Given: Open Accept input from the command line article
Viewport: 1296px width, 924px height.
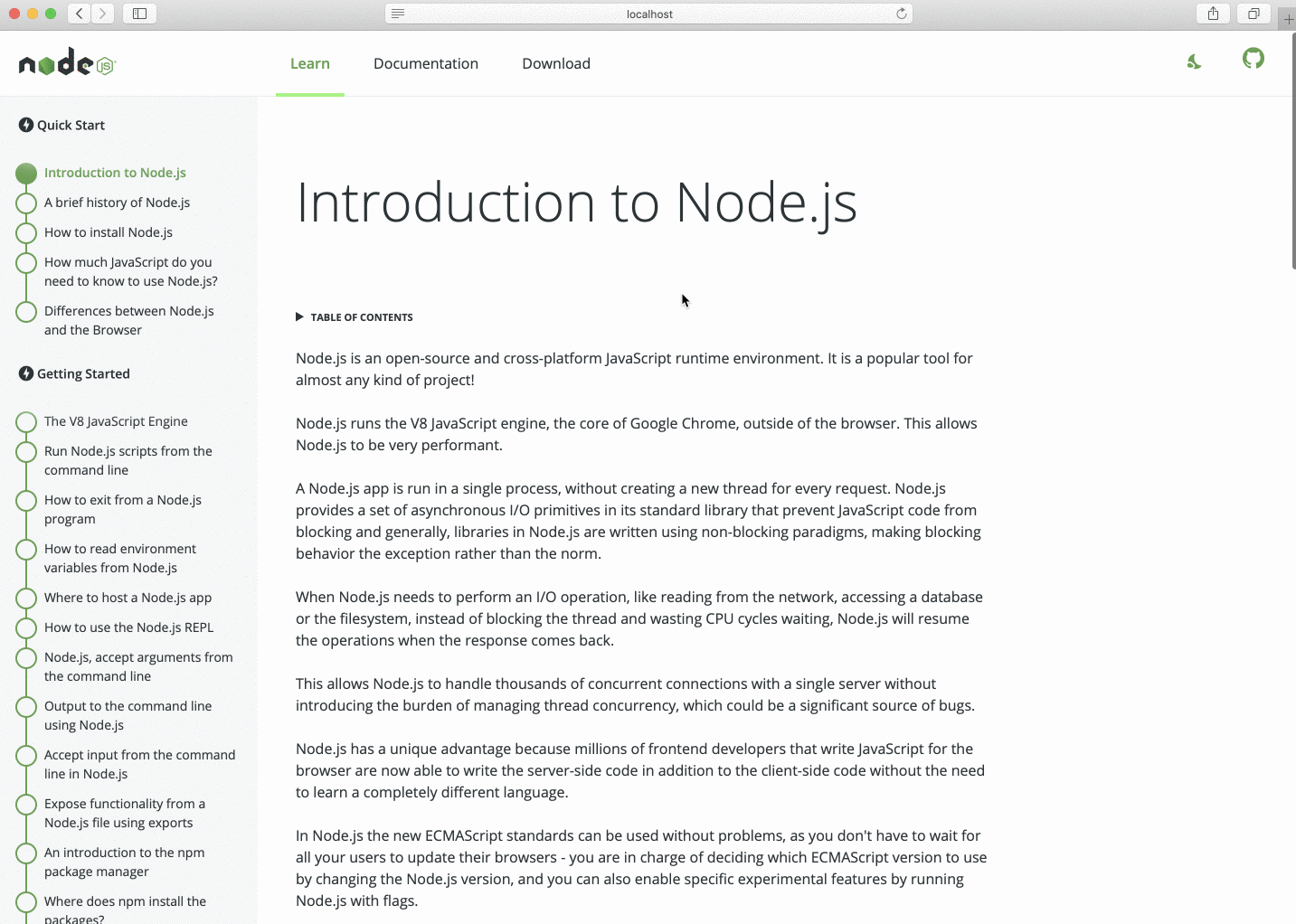Looking at the screenshot, I should tap(139, 764).
